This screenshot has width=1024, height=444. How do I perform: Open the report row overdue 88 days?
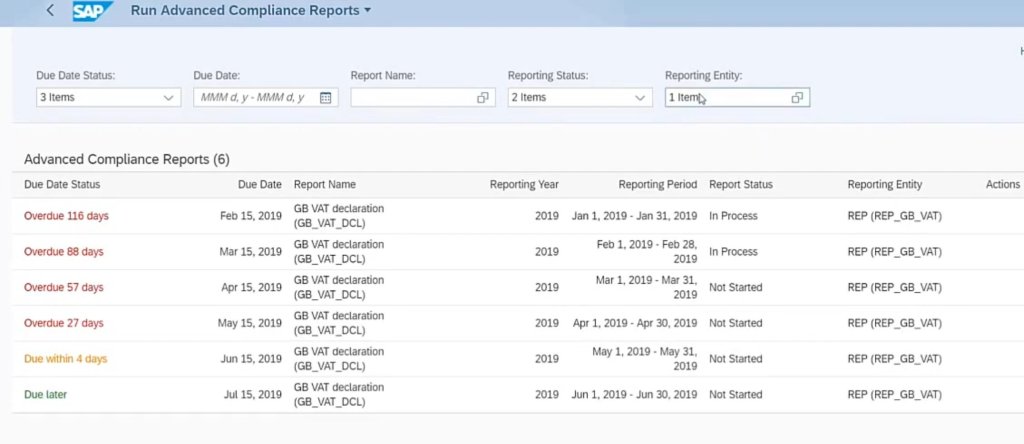click(63, 252)
